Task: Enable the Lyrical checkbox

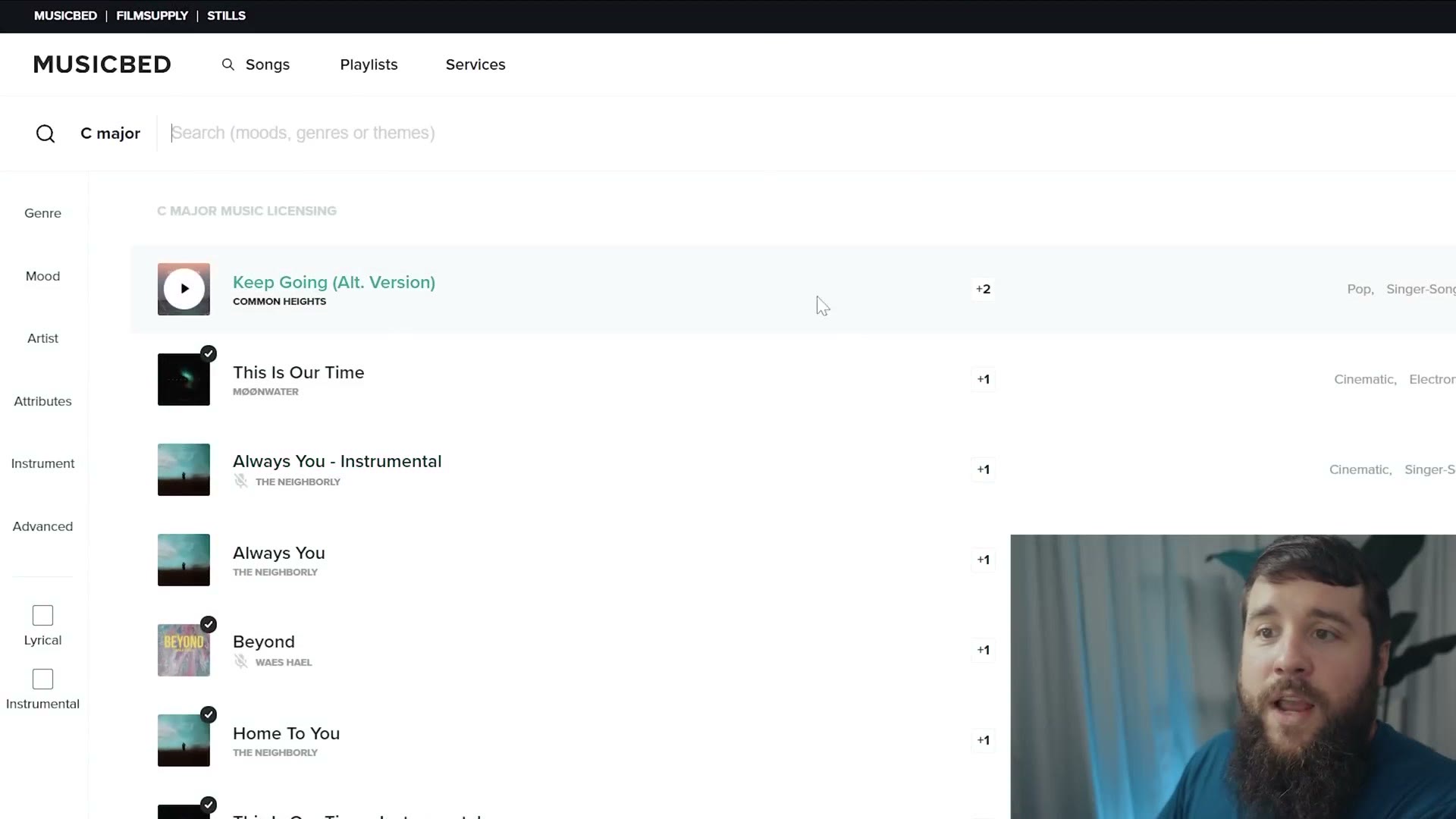Action: pyautogui.click(x=42, y=615)
